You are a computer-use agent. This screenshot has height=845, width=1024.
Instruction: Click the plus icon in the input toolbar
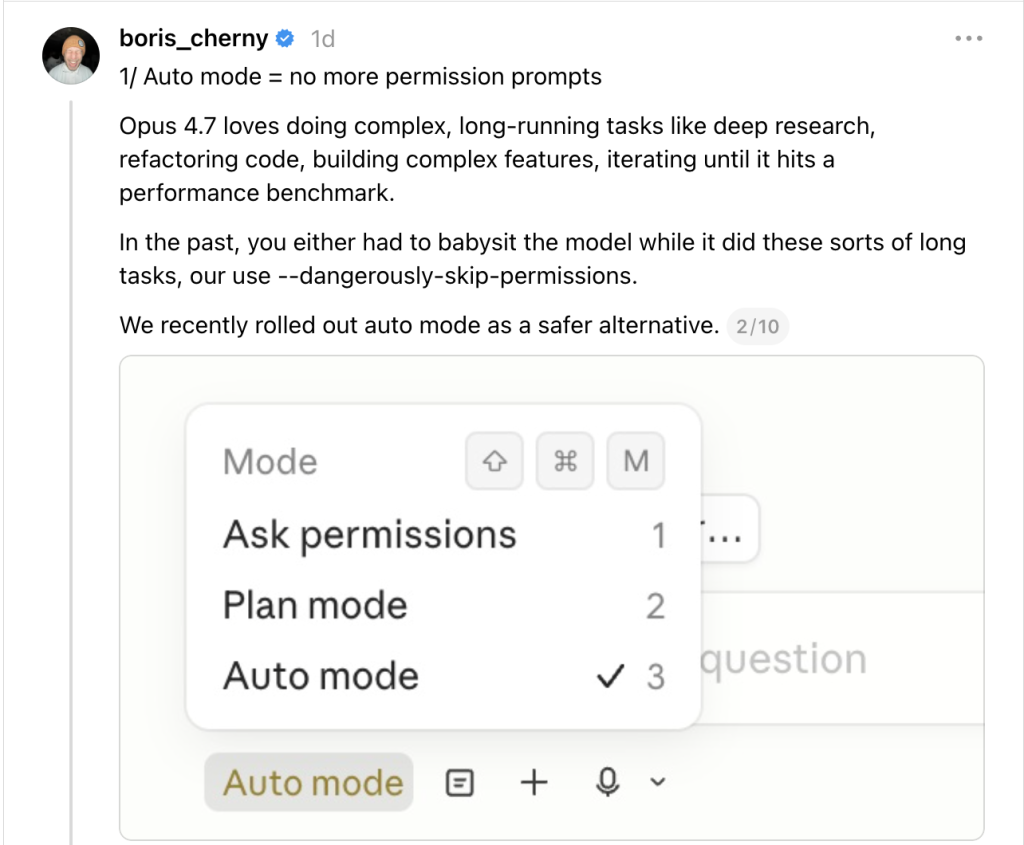[x=535, y=782]
